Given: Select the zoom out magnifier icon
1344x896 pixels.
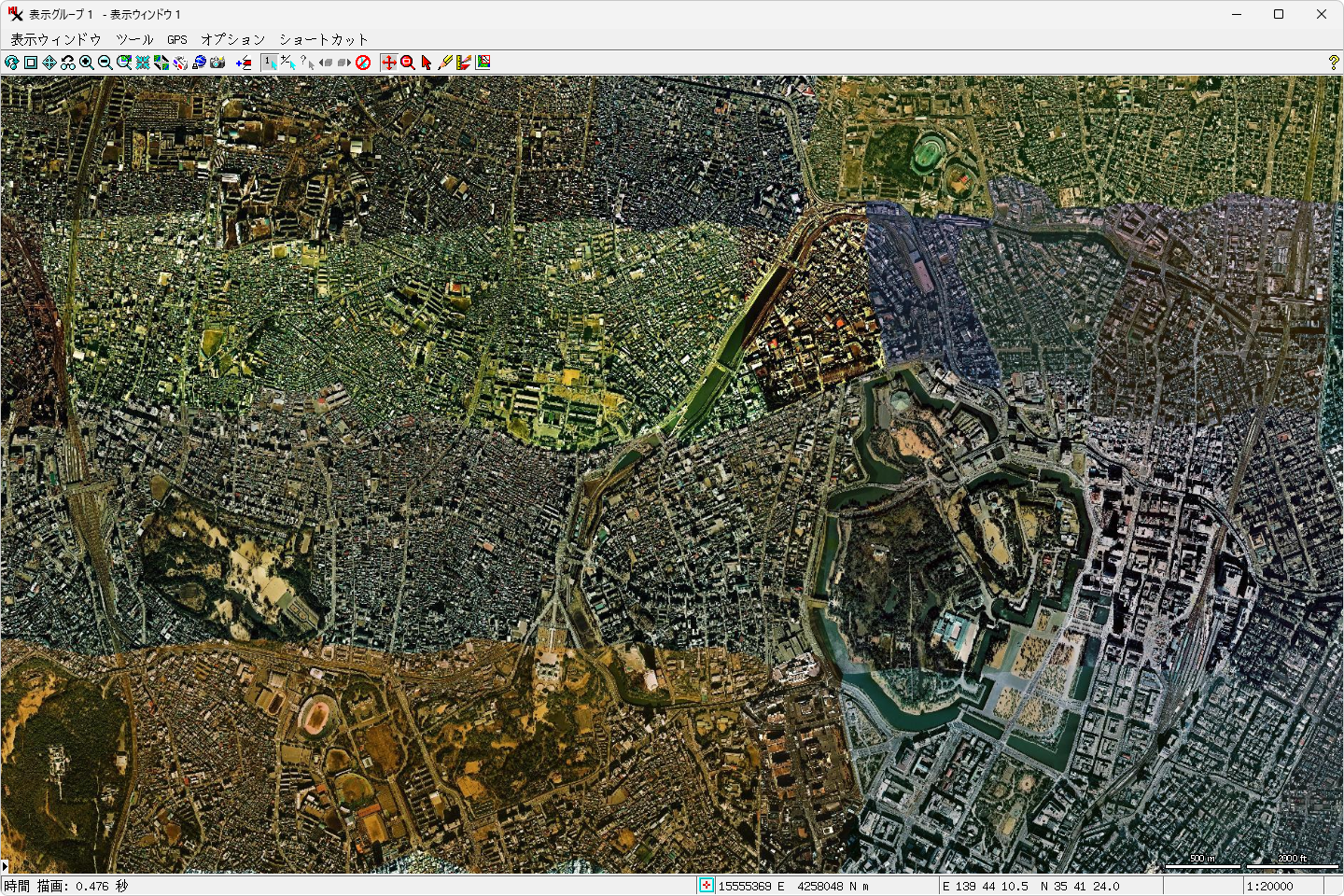Looking at the screenshot, I should [105, 63].
